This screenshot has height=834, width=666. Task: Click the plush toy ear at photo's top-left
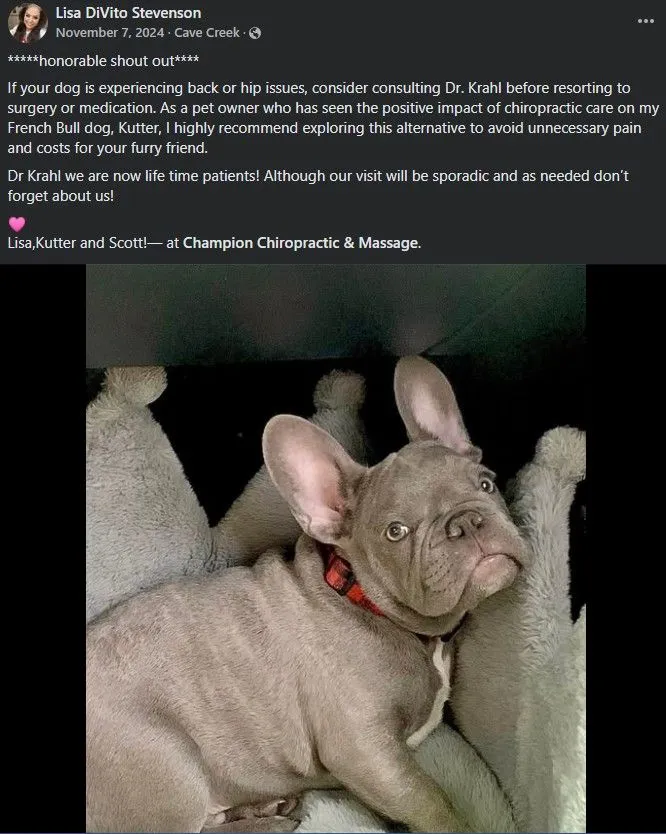tap(134, 384)
